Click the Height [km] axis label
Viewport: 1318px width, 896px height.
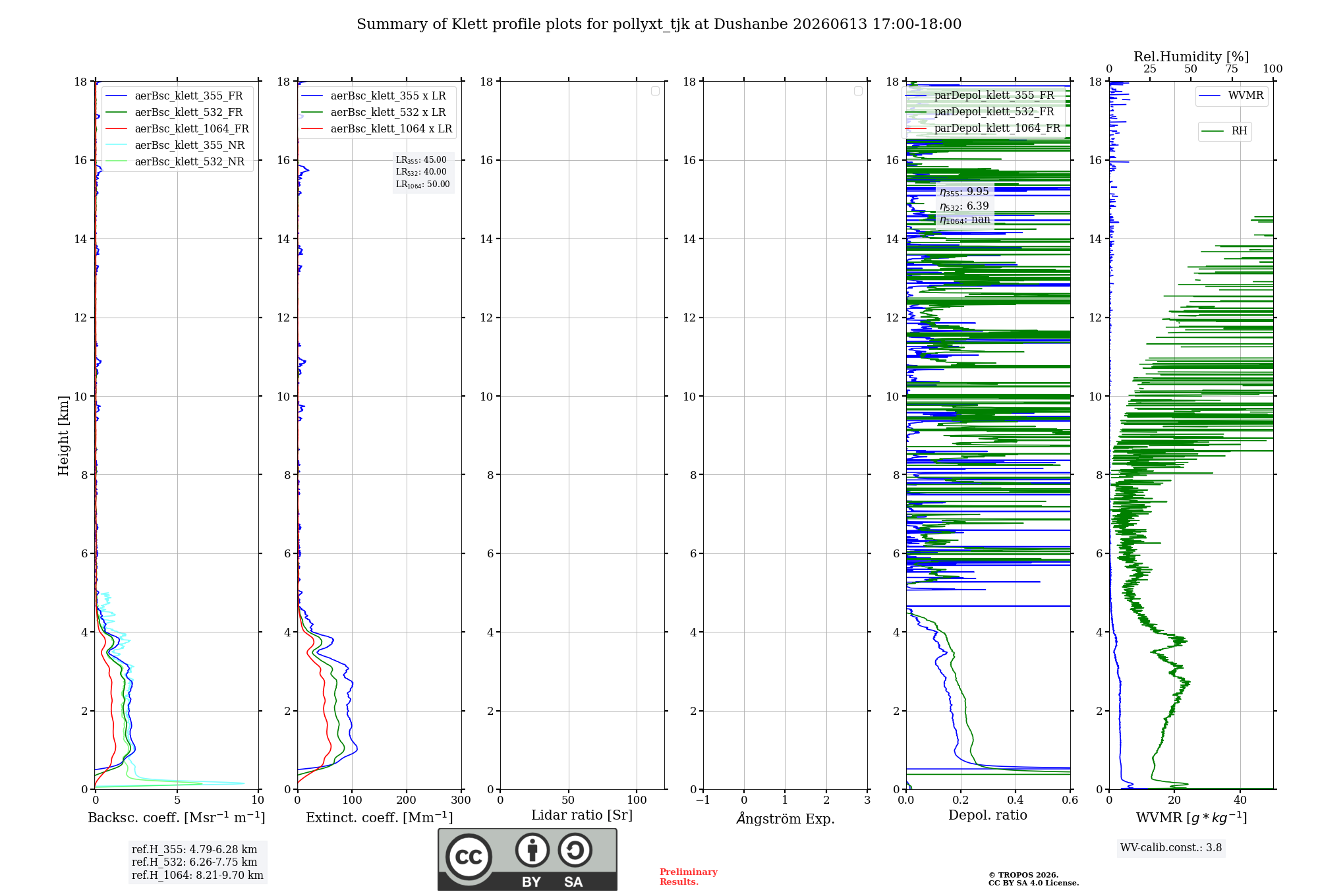(x=63, y=435)
